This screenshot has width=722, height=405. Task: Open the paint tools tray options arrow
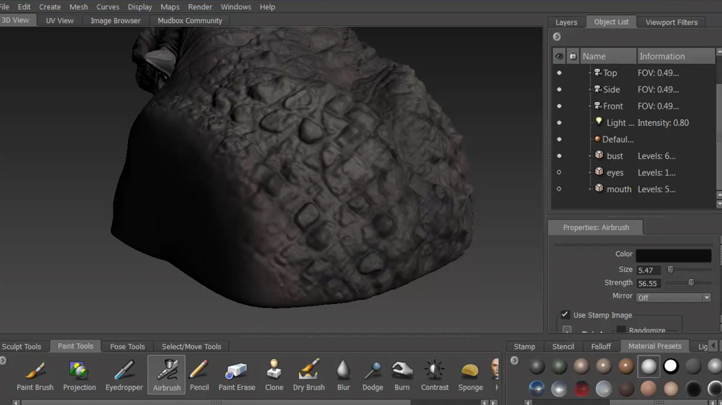point(3,360)
